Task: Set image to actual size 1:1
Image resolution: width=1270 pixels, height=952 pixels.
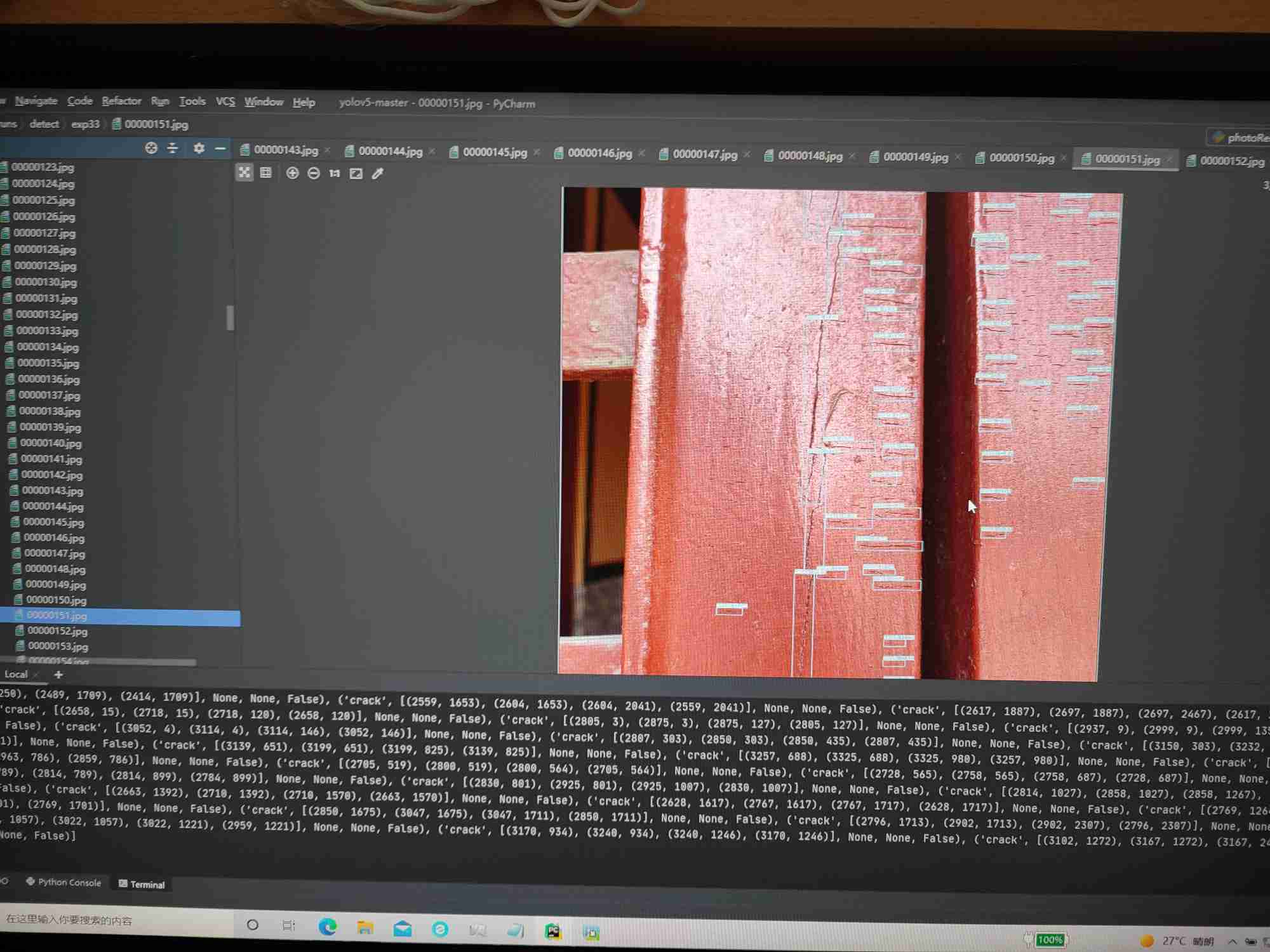Action: tap(335, 173)
